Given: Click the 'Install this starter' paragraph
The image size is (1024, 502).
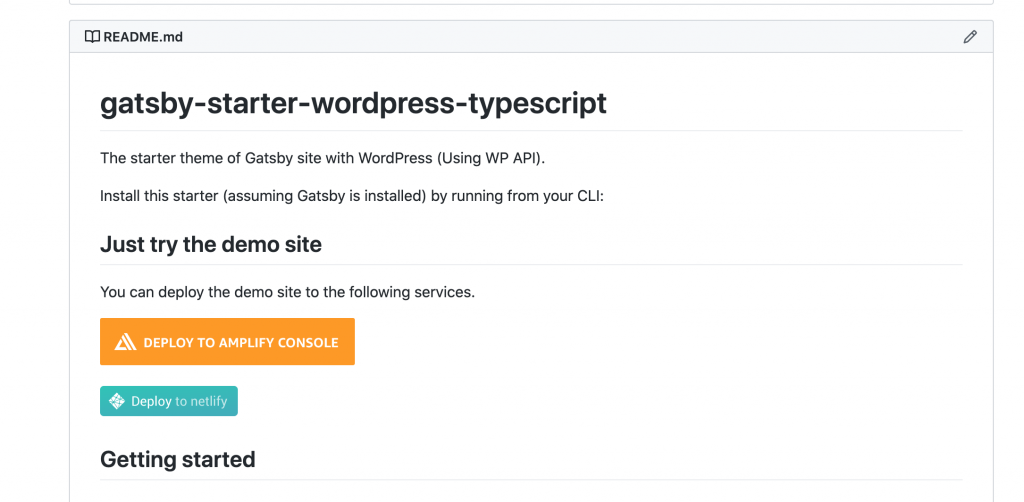Looking at the screenshot, I should pyautogui.click(x=352, y=196).
